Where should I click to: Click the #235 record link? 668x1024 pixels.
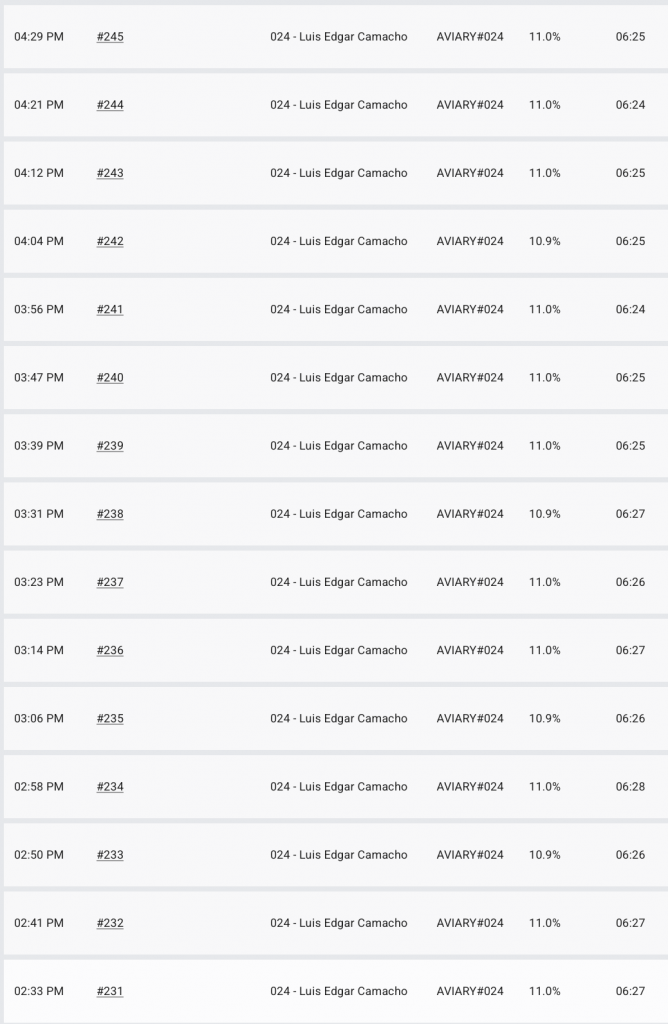point(110,718)
